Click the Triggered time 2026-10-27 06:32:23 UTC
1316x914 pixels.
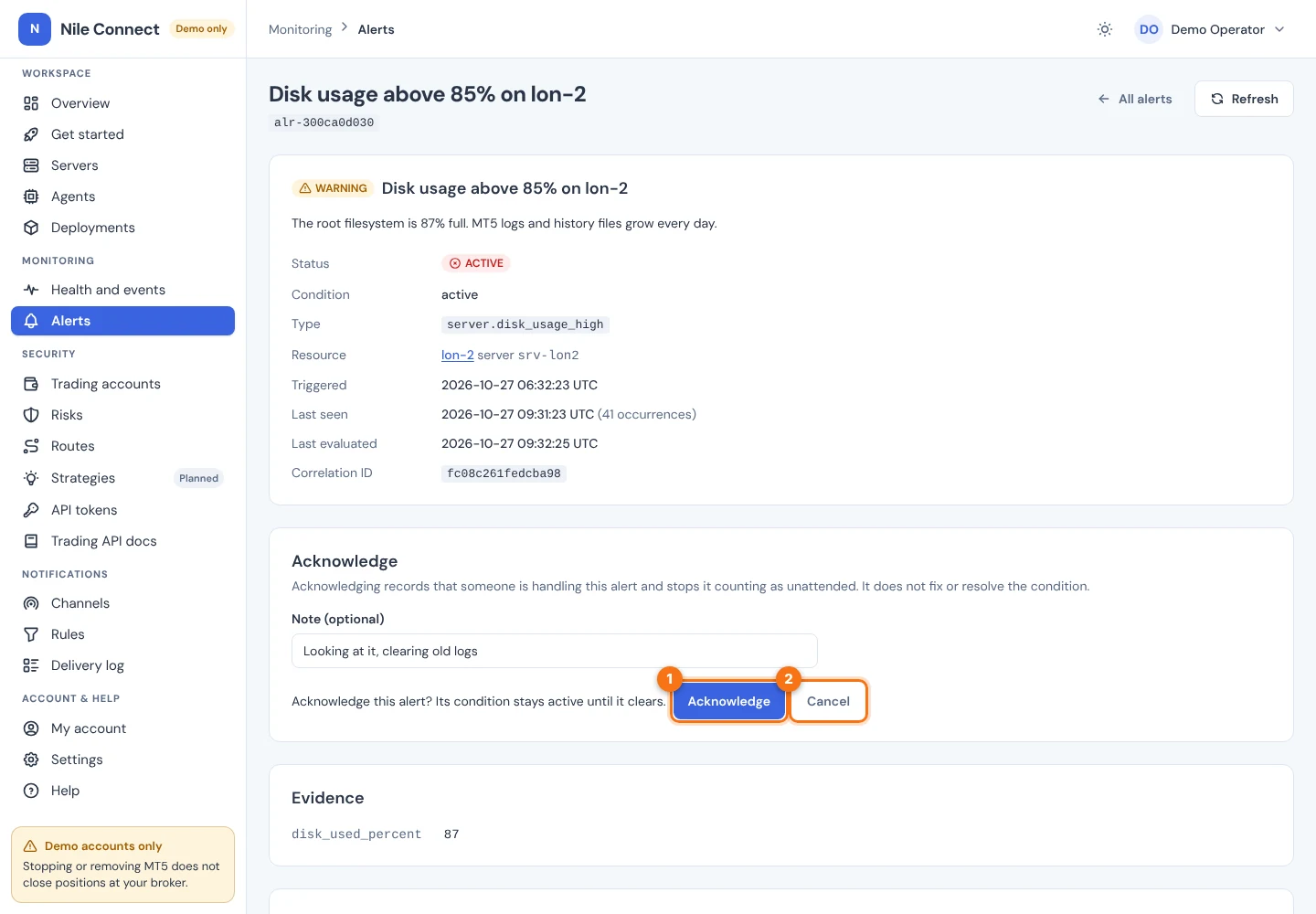(519, 385)
